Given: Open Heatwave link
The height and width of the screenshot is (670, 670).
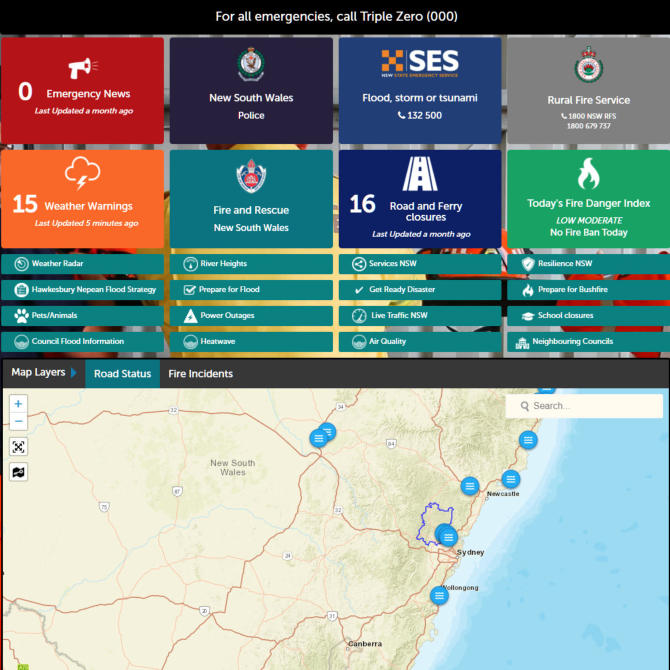Looking at the screenshot, I should click(x=251, y=342).
